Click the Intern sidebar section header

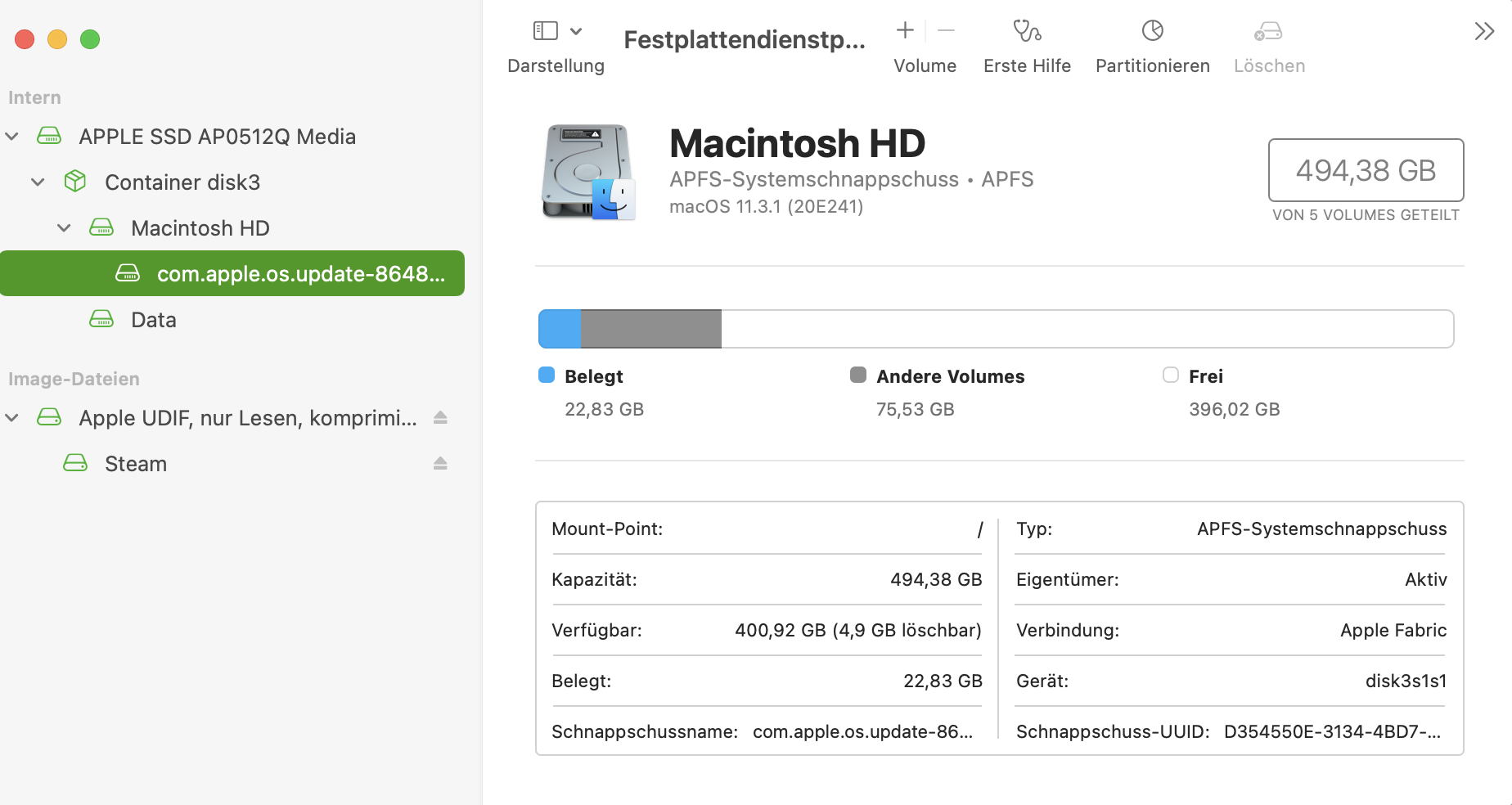pos(34,98)
